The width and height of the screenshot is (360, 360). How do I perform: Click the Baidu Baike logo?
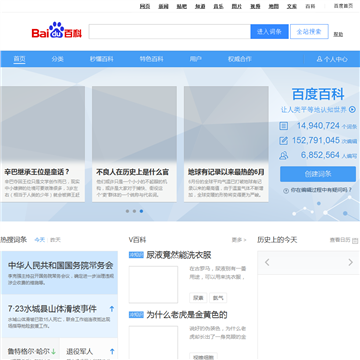tap(57, 30)
